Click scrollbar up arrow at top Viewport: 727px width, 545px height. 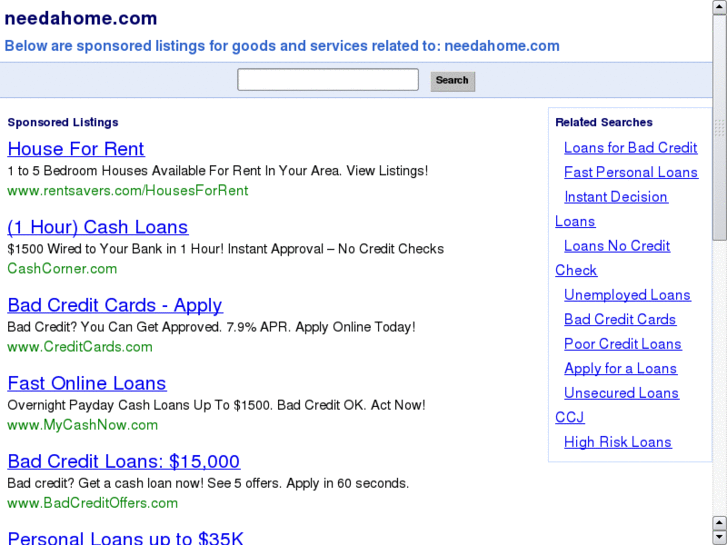point(720,7)
